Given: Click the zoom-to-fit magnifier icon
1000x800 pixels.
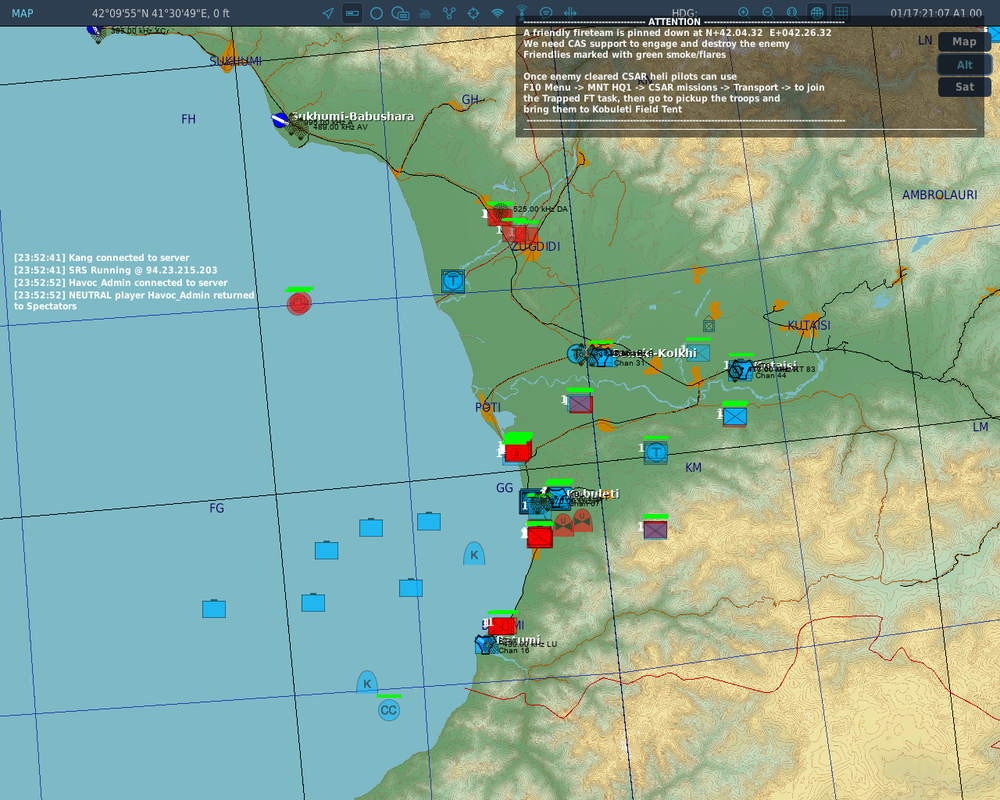Looking at the screenshot, I should click(792, 12).
